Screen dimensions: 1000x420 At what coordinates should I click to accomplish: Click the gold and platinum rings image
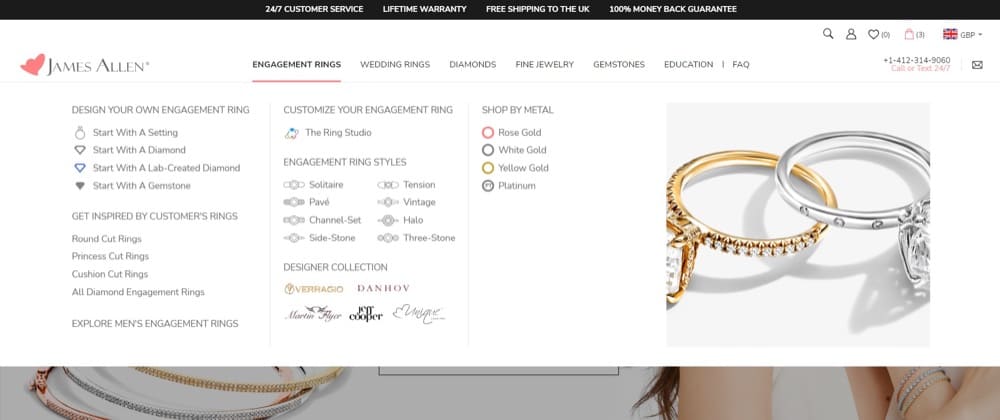pyautogui.click(x=798, y=224)
